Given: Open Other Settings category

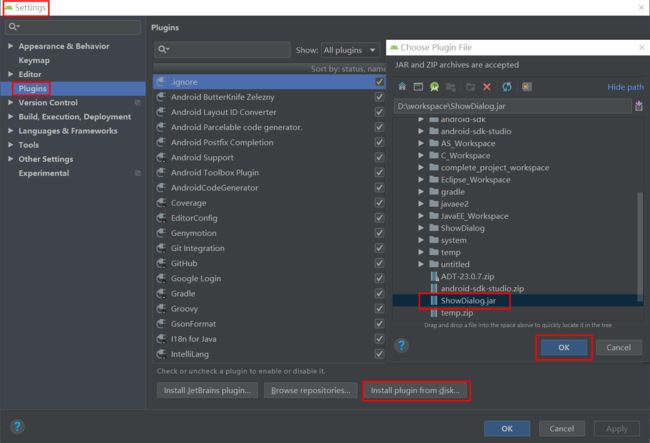Looking at the screenshot, I should [46, 159].
